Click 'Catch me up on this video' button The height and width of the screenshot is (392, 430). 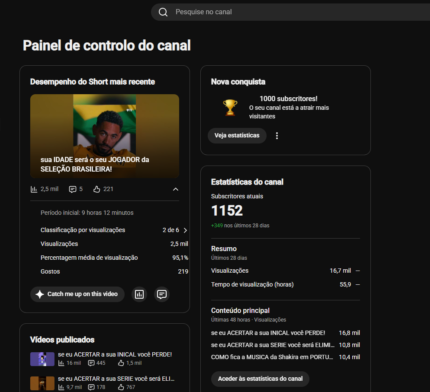pos(77,294)
